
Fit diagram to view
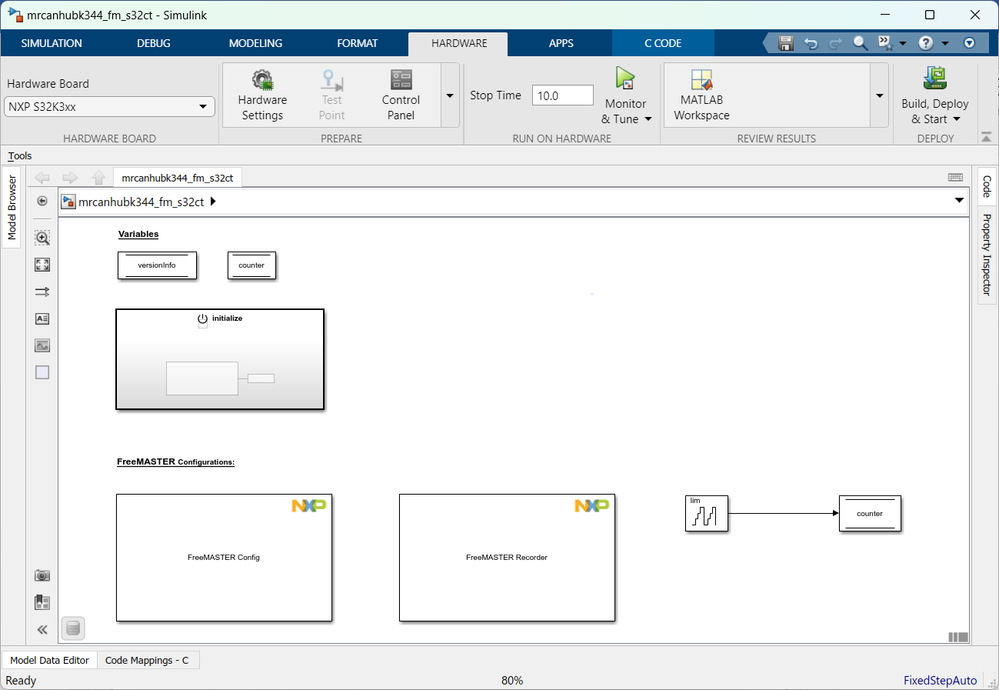click(x=42, y=264)
